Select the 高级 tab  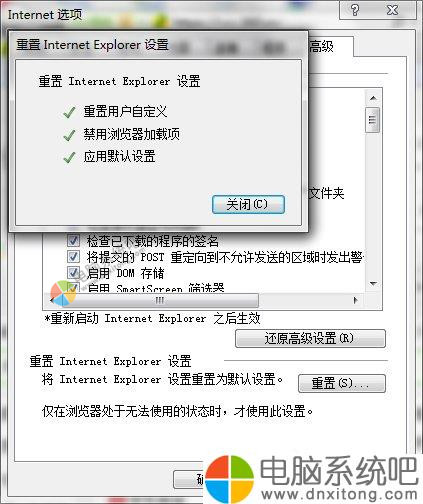321,47
